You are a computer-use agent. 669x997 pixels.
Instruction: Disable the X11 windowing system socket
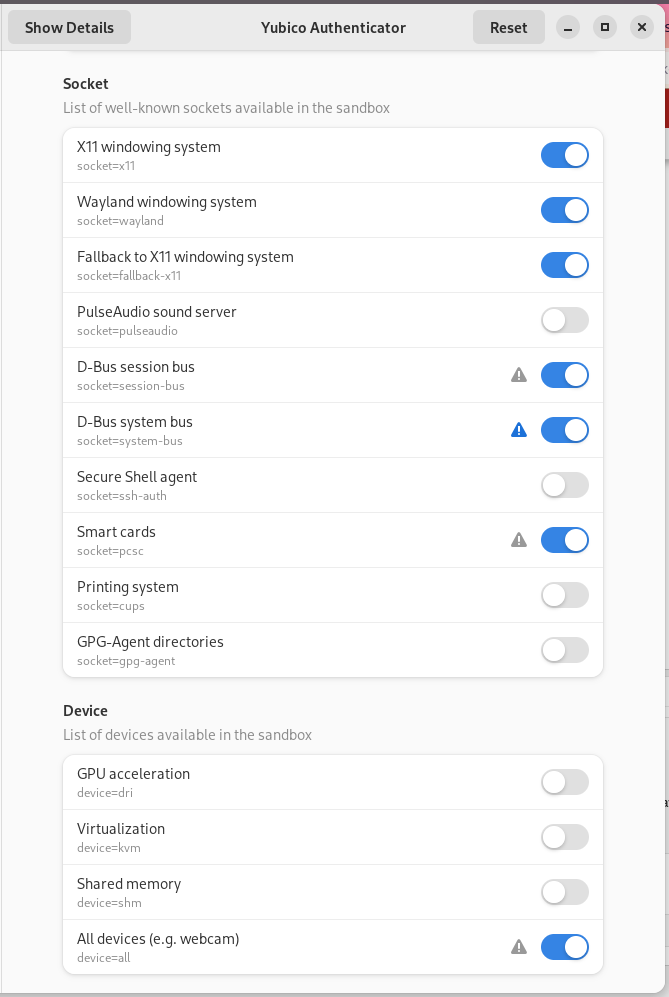tap(564, 155)
